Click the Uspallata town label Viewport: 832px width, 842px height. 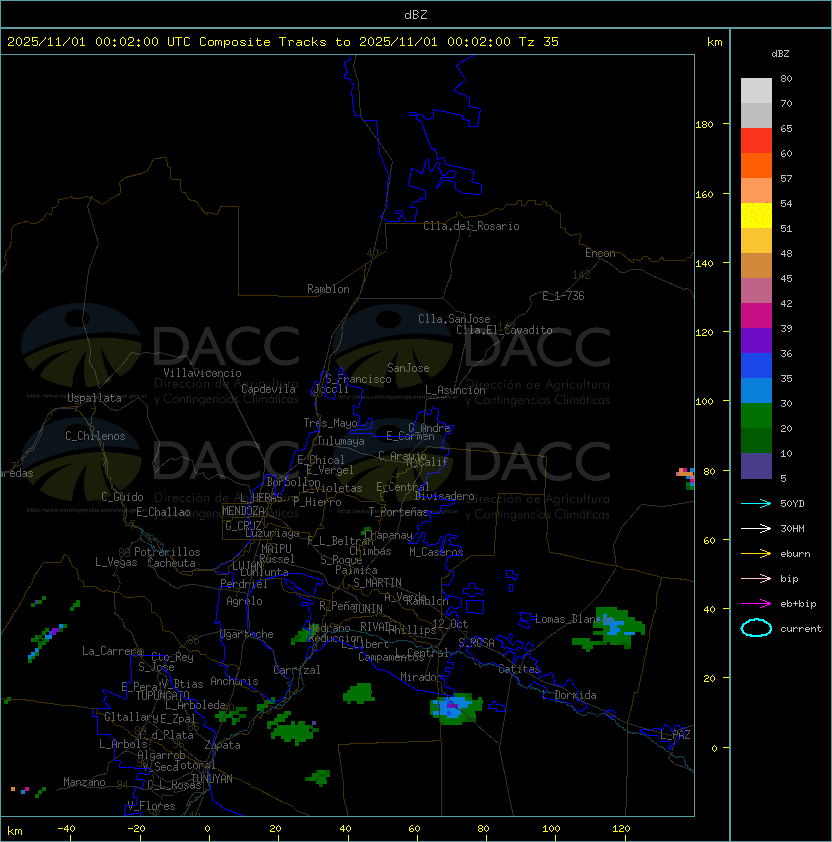coord(94,398)
